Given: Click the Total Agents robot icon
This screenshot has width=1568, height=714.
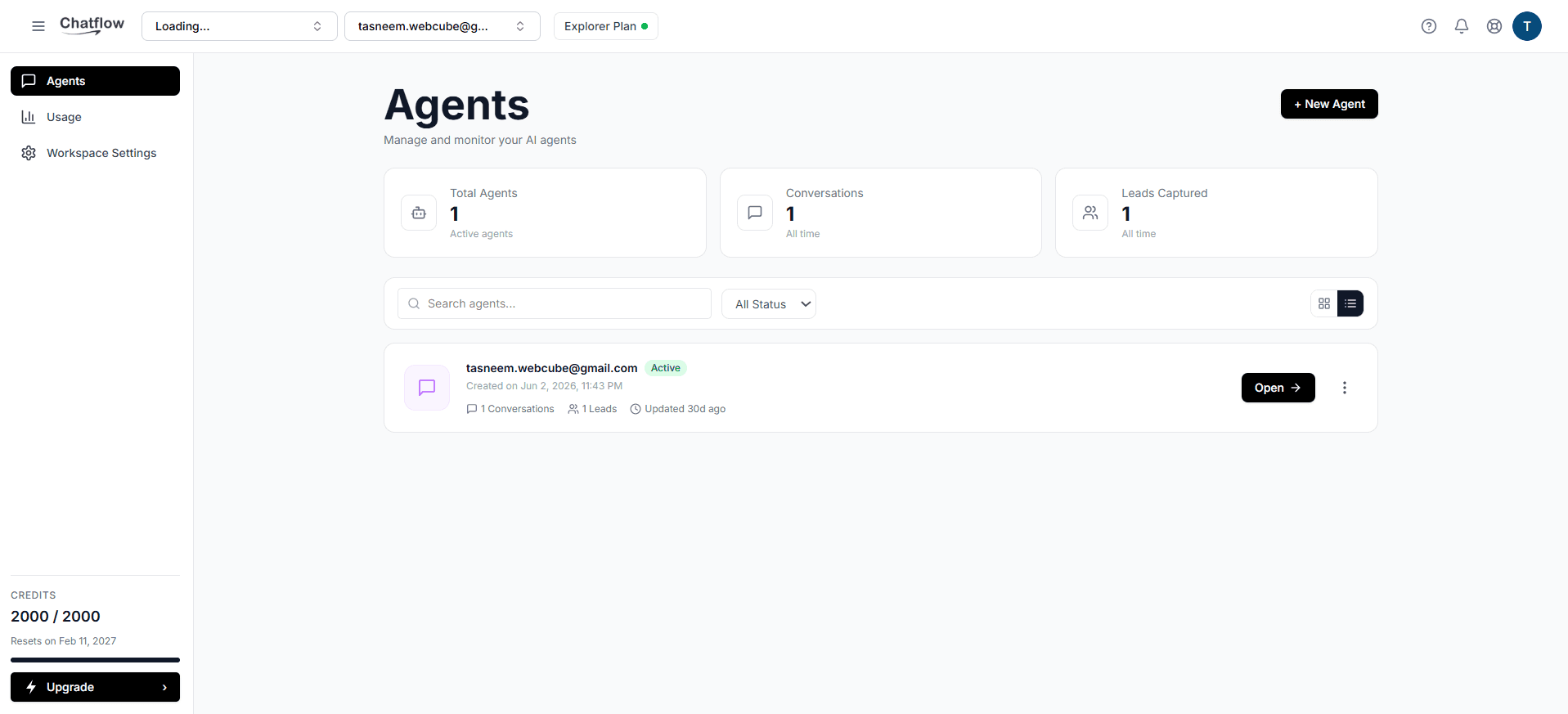Looking at the screenshot, I should (419, 213).
